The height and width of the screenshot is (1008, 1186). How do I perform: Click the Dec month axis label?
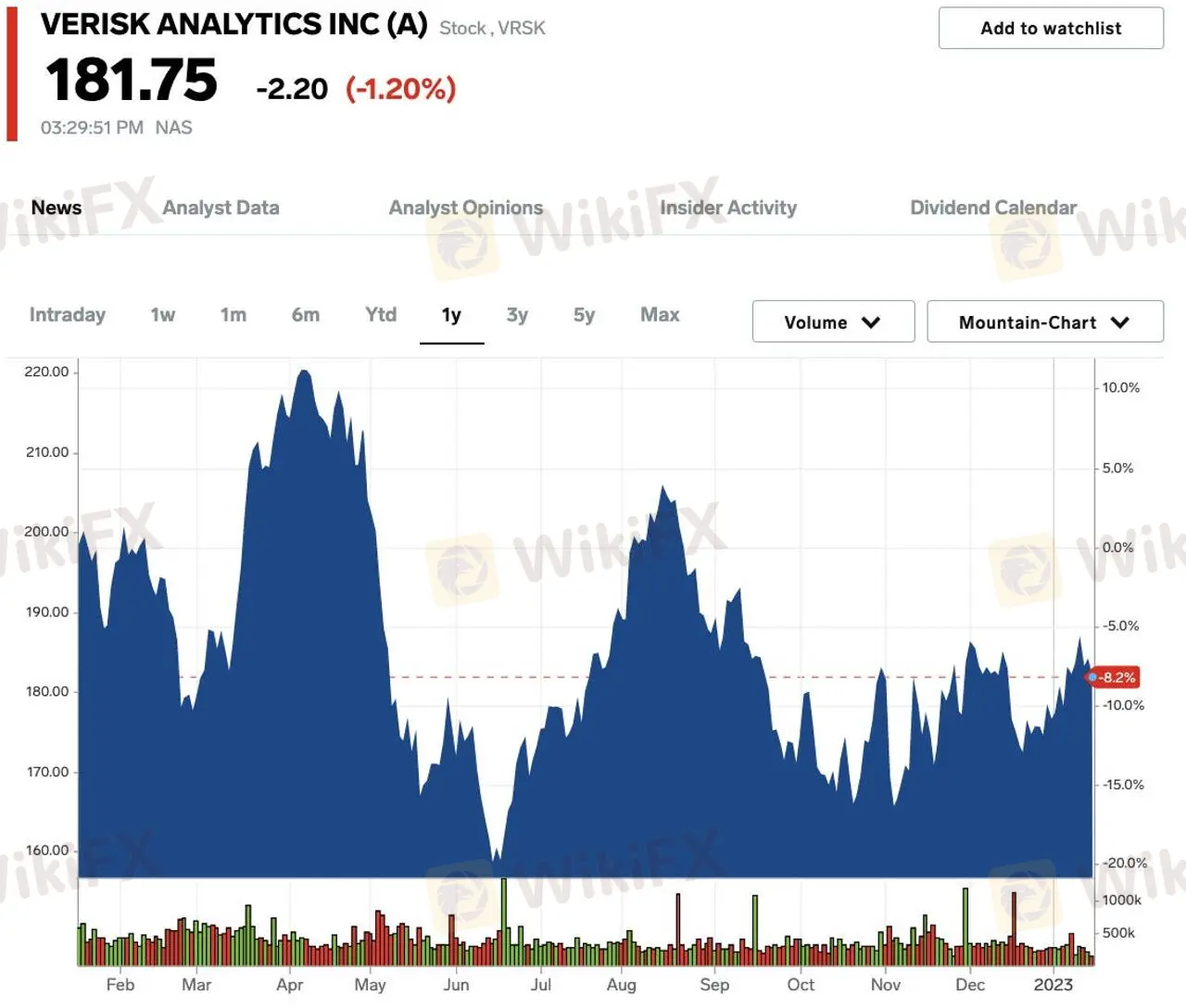970,985
